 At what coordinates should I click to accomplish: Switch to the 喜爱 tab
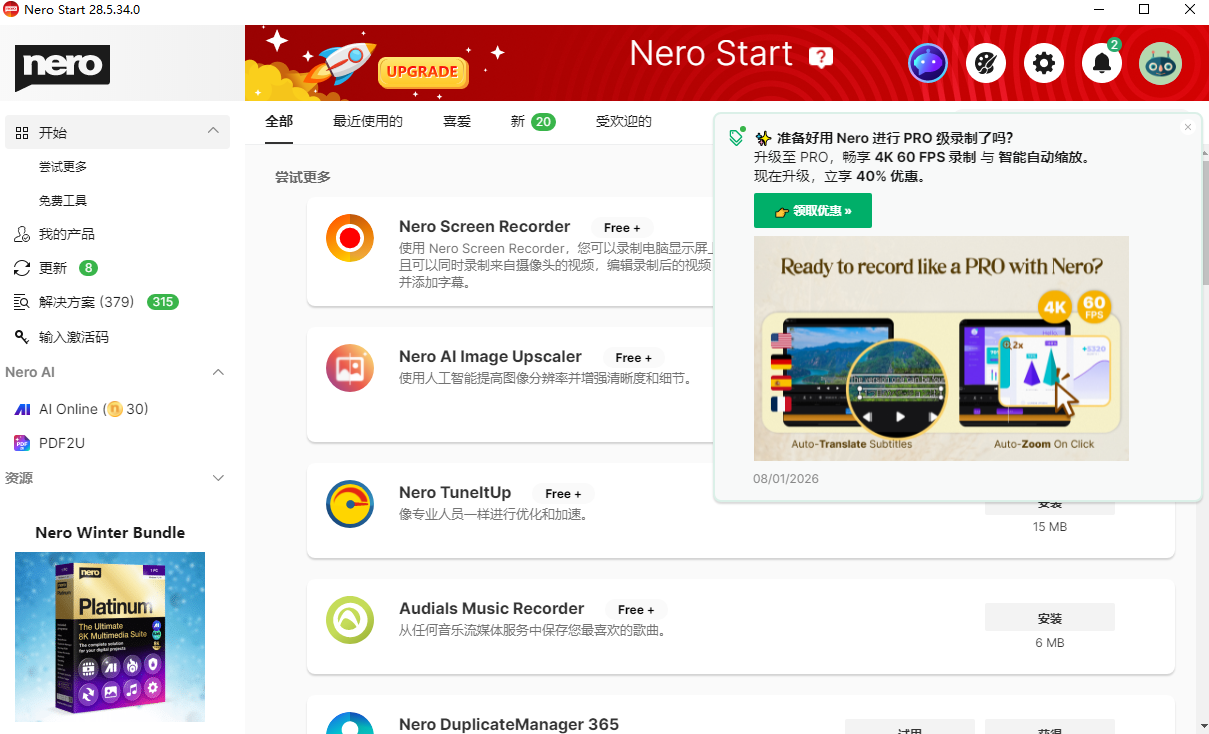pos(457,121)
